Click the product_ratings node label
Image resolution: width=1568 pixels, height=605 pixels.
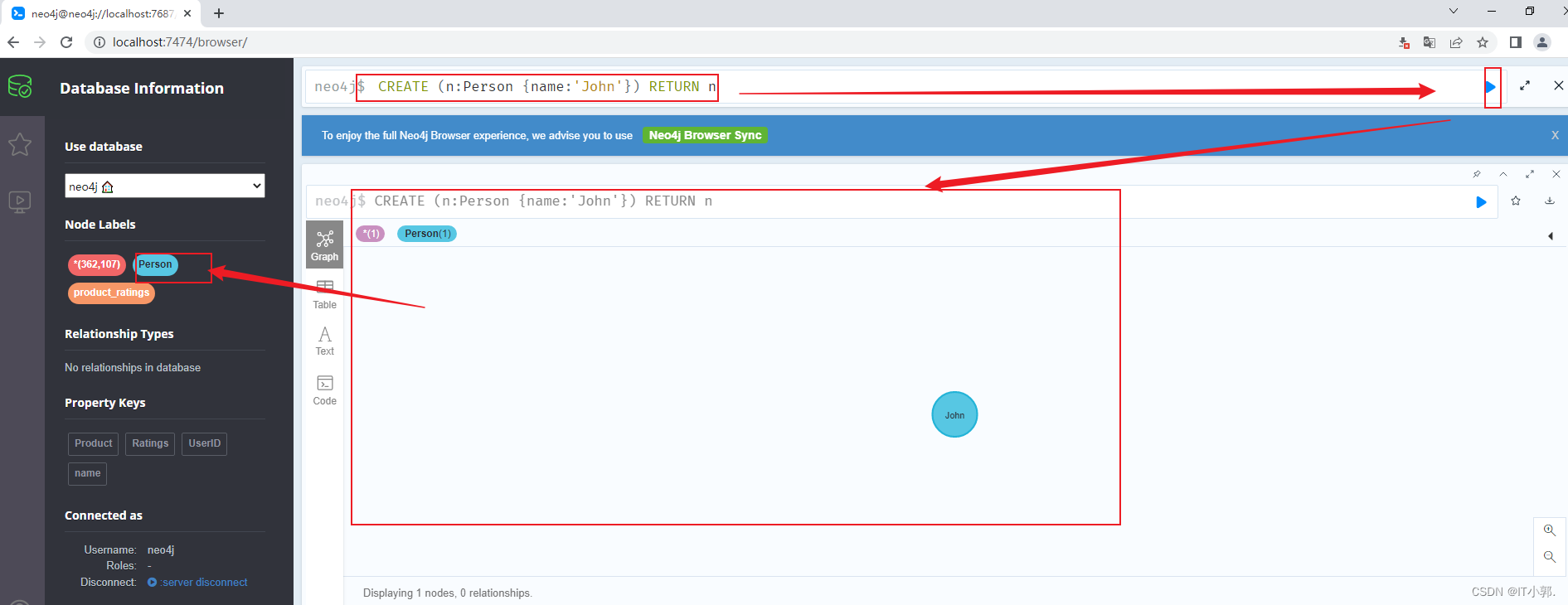tap(111, 293)
